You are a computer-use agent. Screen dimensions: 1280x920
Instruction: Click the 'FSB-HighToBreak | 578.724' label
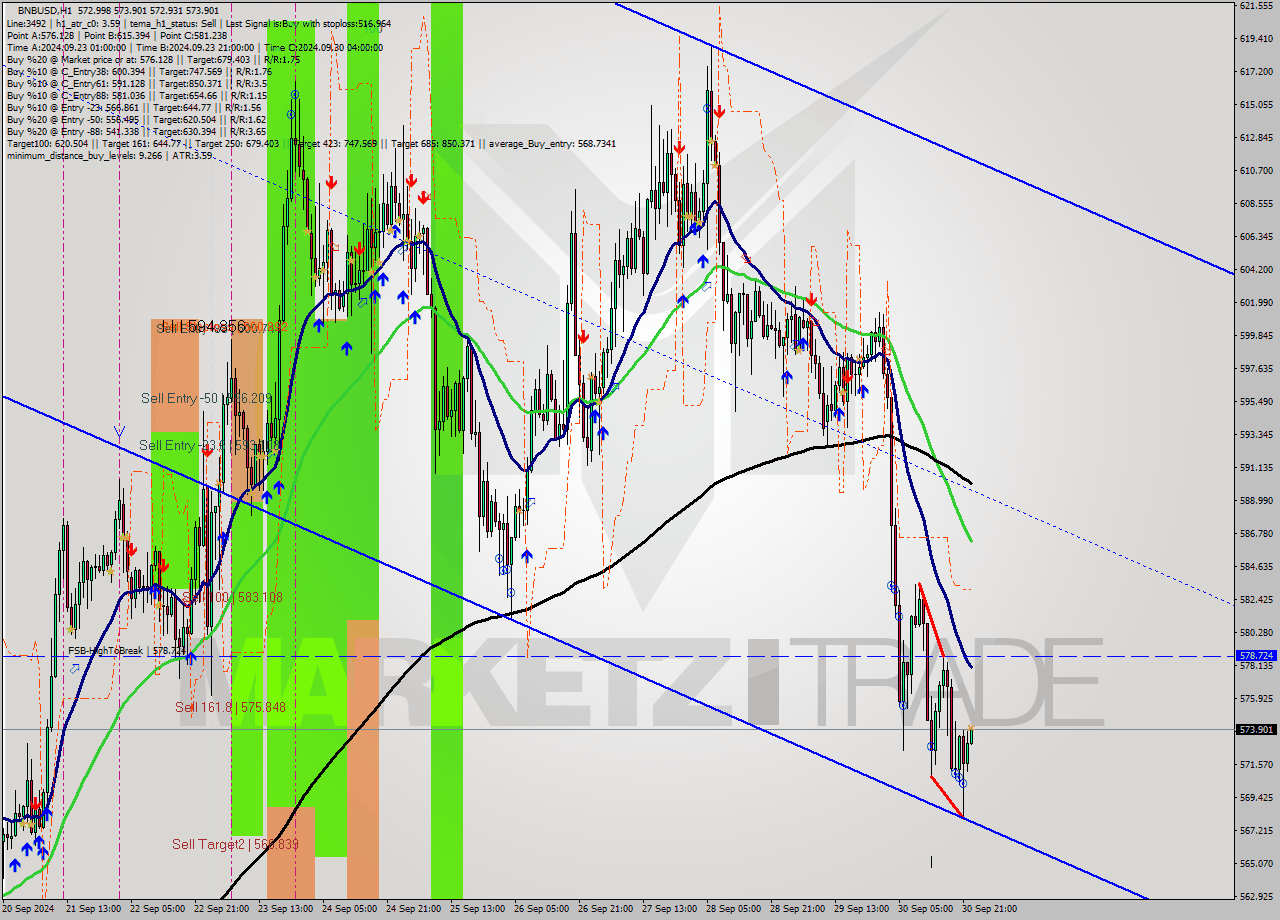point(127,651)
